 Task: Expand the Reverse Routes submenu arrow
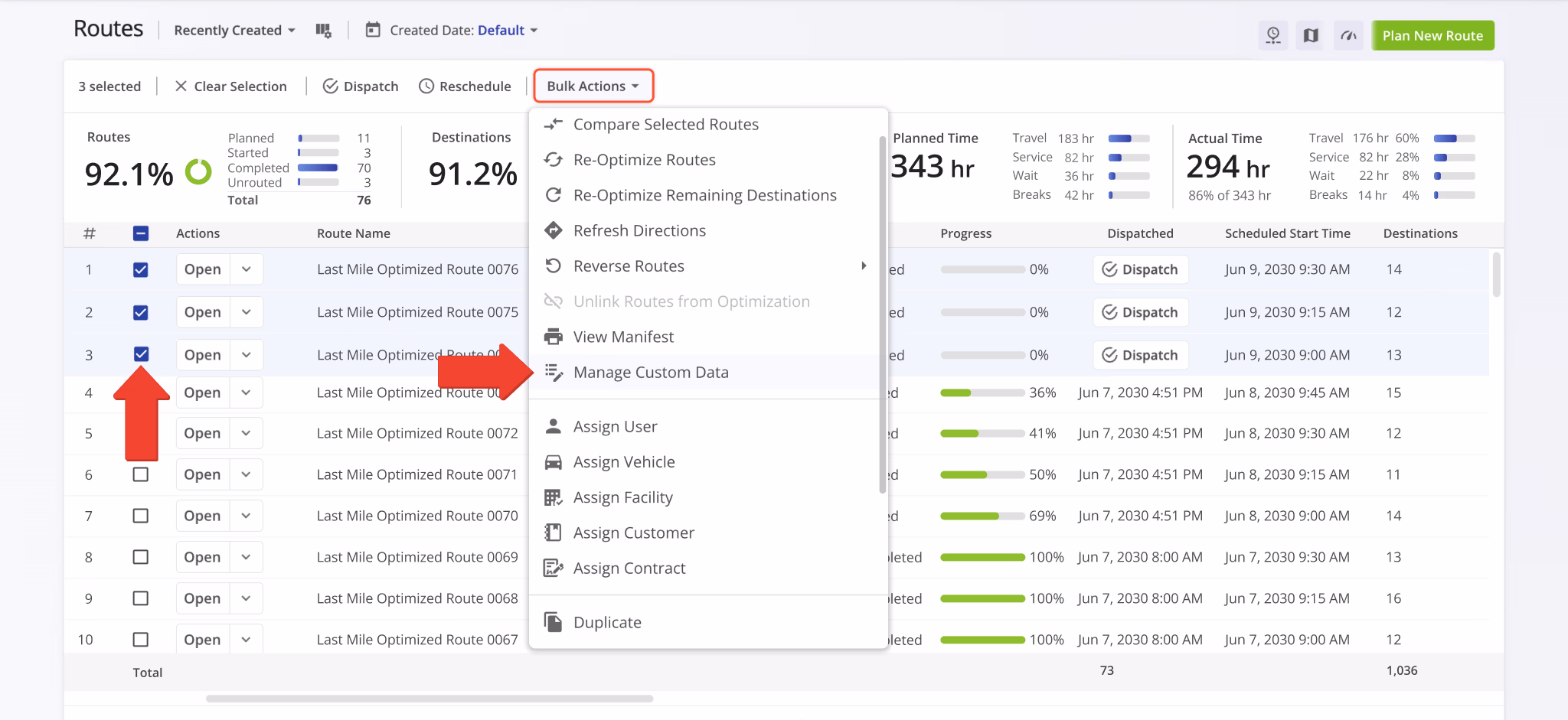(864, 266)
